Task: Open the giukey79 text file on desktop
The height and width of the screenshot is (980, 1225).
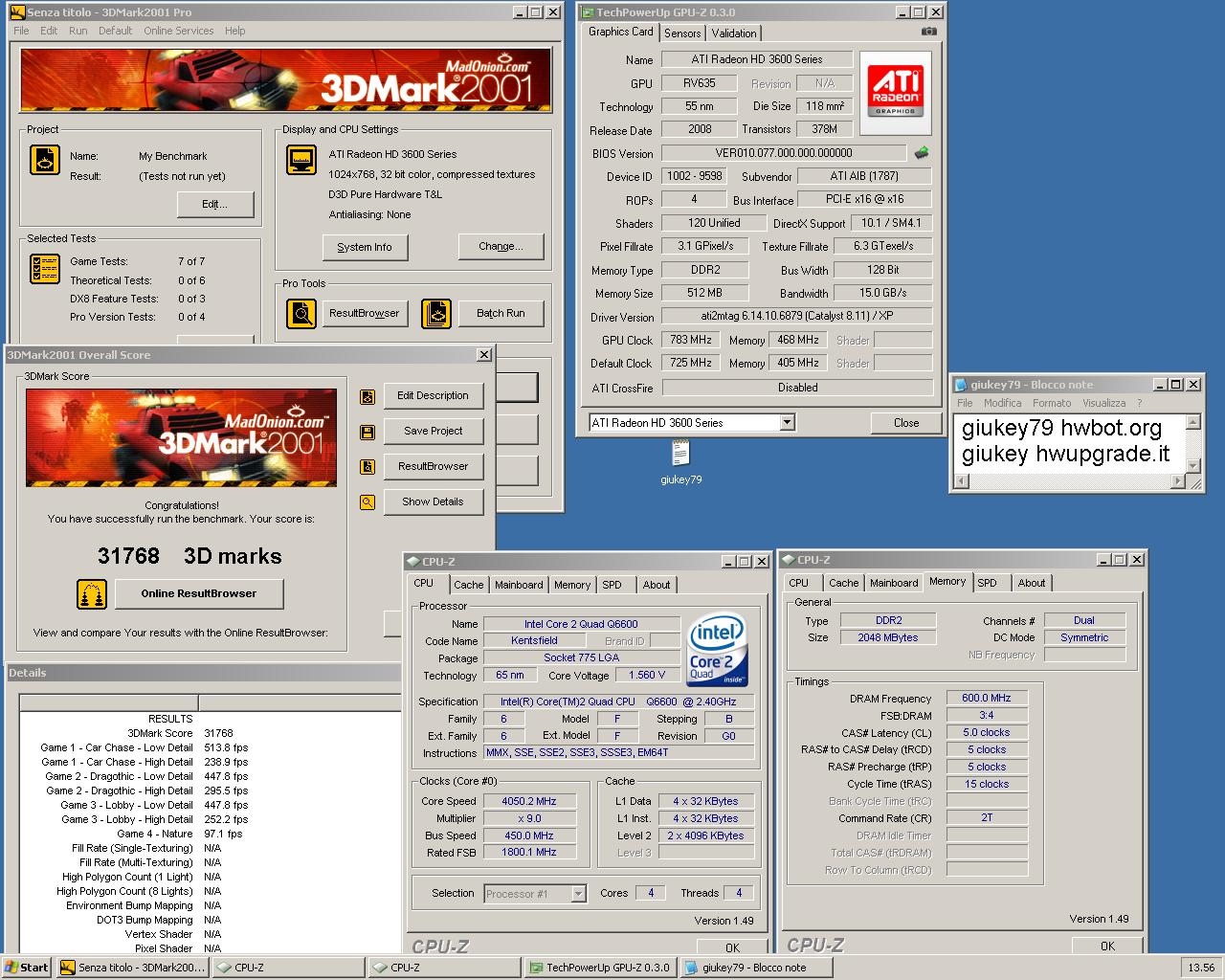Action: point(680,460)
